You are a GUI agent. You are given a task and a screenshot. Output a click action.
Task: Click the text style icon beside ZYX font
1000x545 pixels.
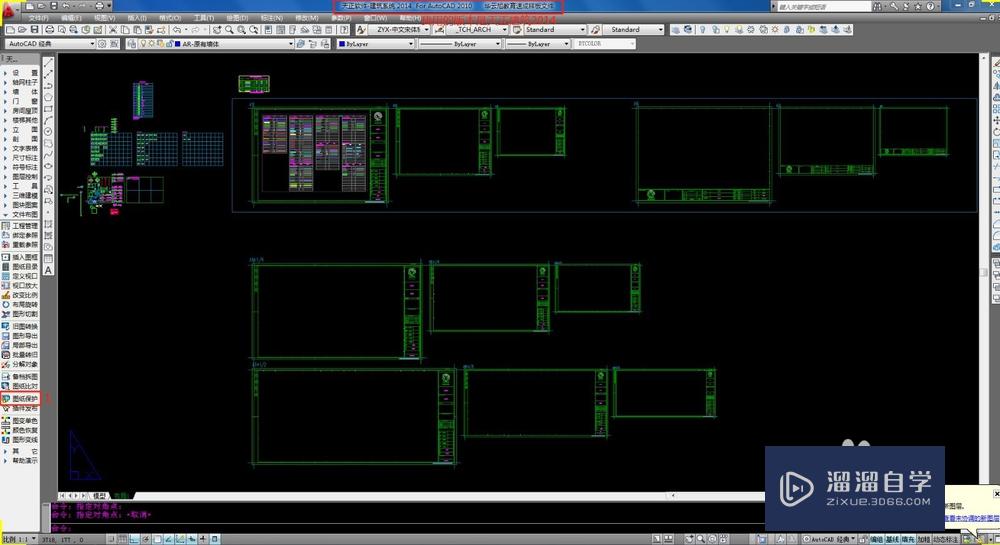tap(361, 29)
